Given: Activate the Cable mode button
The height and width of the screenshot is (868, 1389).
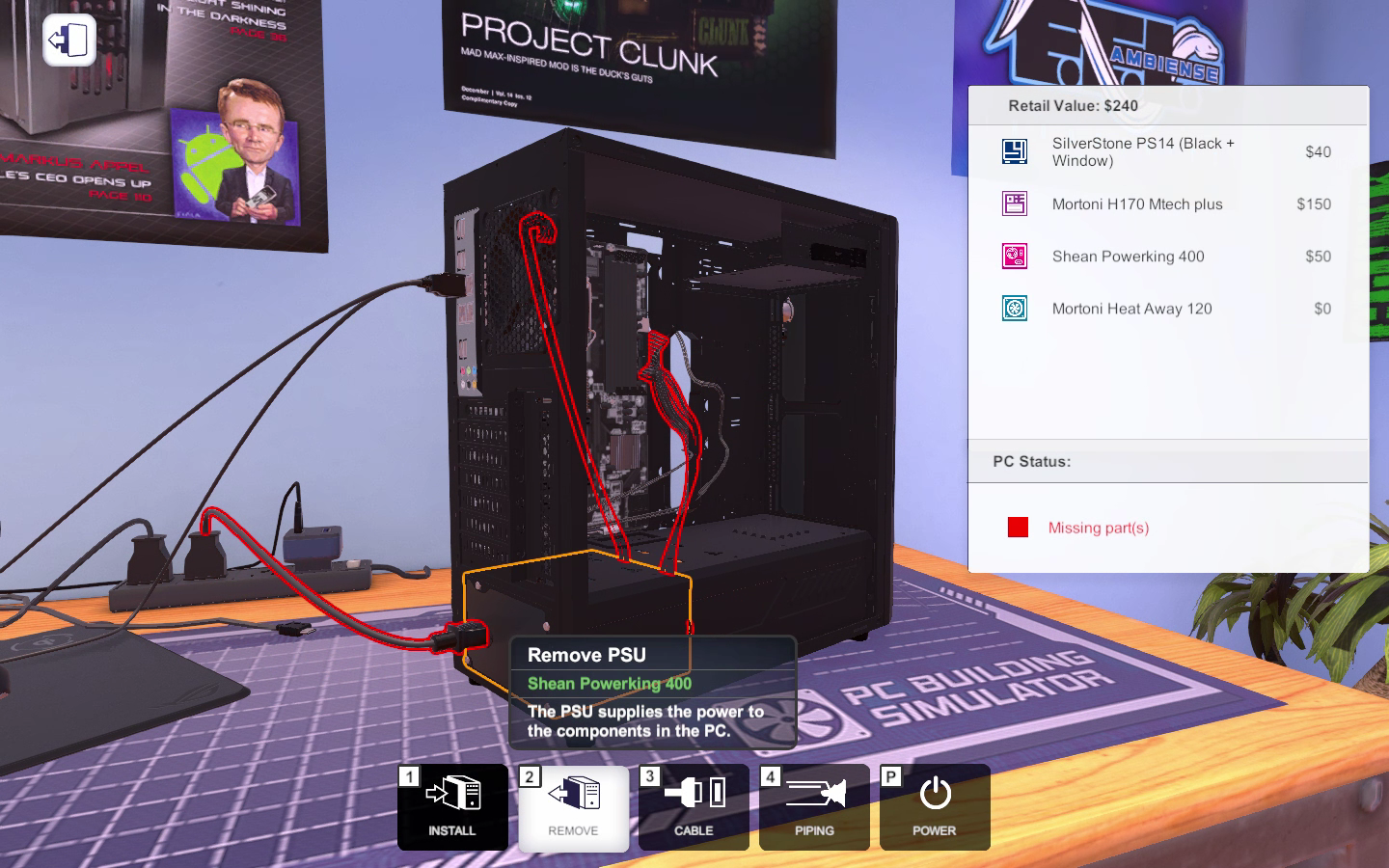Looking at the screenshot, I should [694, 807].
